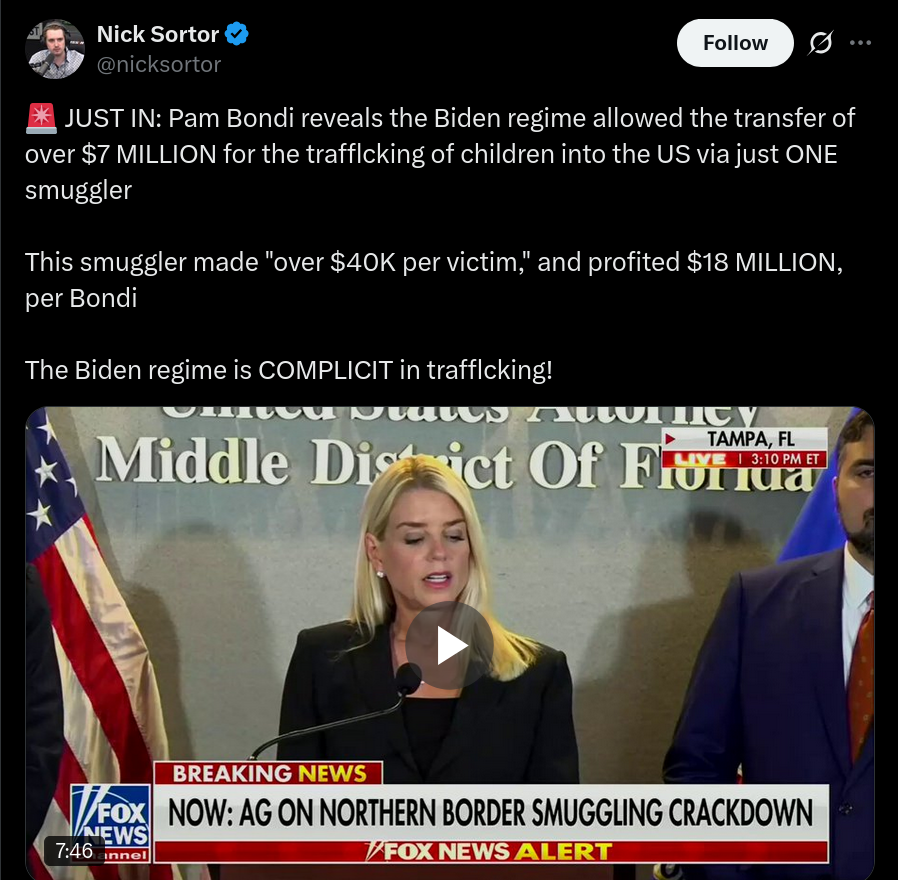Click the FOX NEWS ALERT strip
Image resolution: width=898 pixels, height=880 pixels.
click(490, 851)
